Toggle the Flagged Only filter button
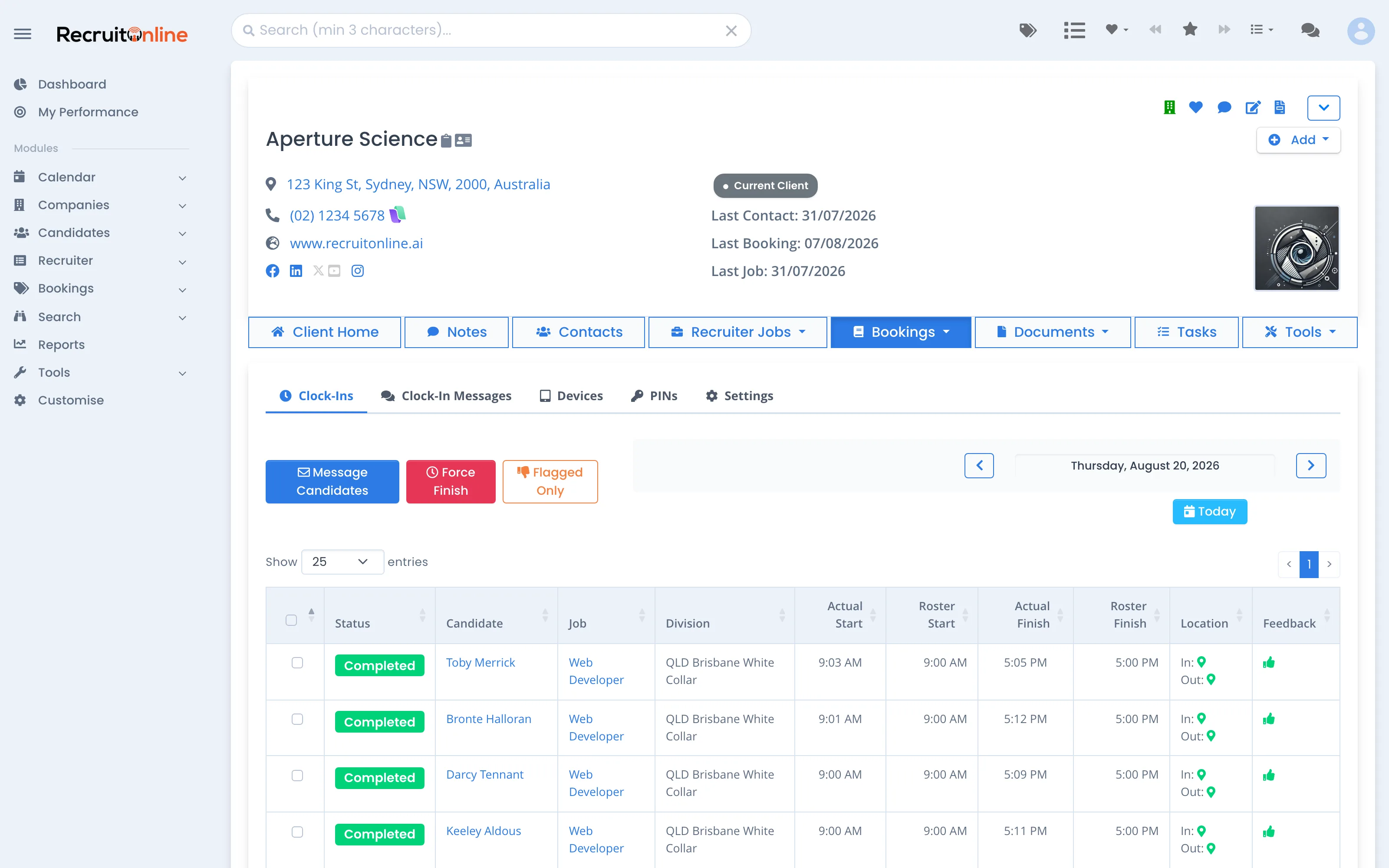1389x868 pixels. point(550,482)
